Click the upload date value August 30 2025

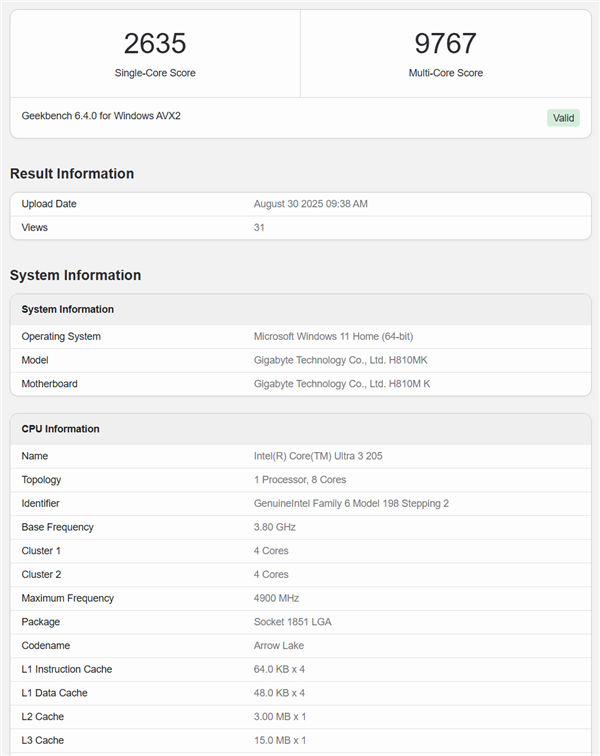(310, 204)
